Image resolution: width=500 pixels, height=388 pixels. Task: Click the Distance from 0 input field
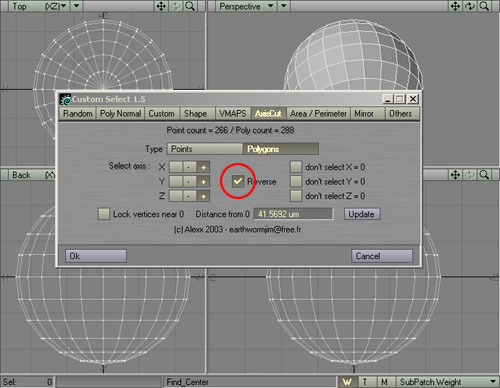click(x=294, y=214)
